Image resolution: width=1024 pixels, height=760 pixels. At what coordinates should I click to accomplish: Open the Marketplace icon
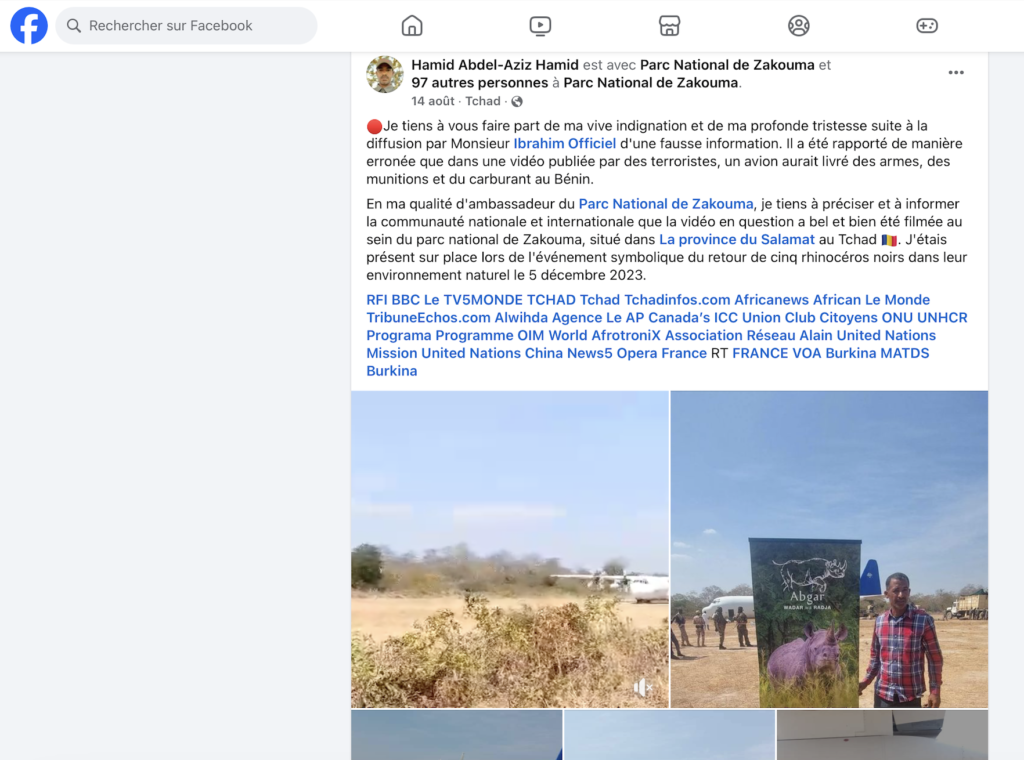(x=669, y=25)
